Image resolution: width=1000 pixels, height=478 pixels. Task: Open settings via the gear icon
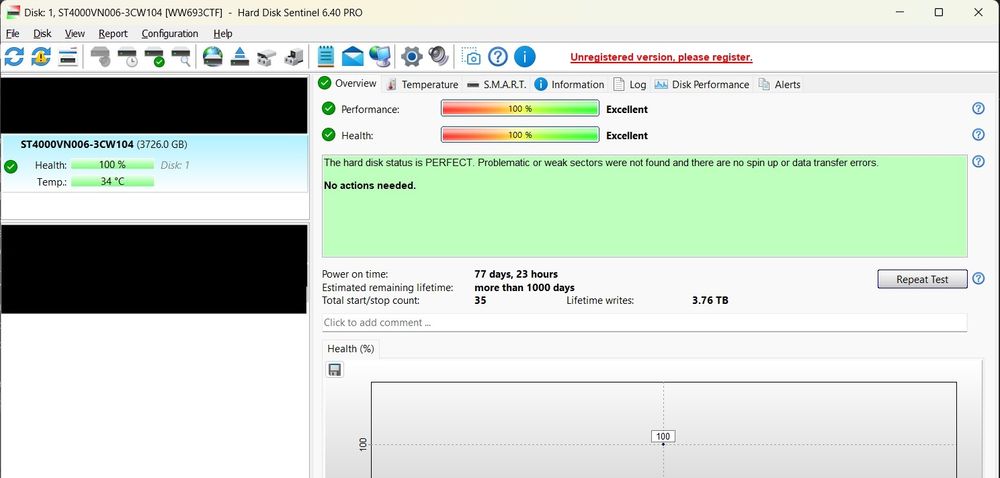coord(411,57)
